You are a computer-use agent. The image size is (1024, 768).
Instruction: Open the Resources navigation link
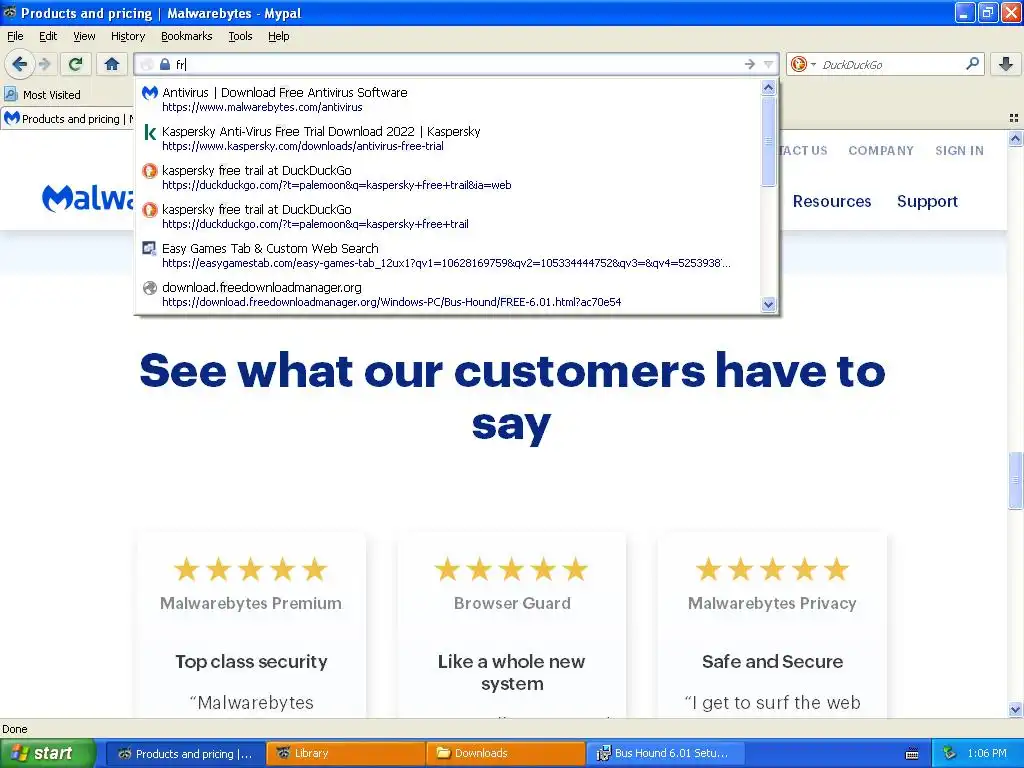click(832, 201)
